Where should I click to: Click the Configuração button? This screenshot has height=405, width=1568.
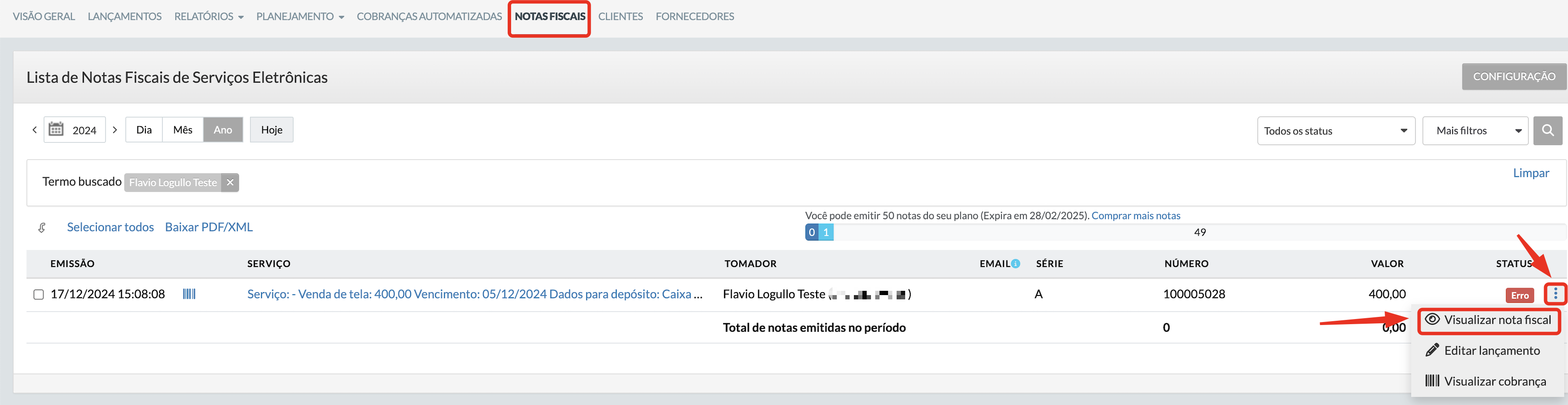point(1514,77)
